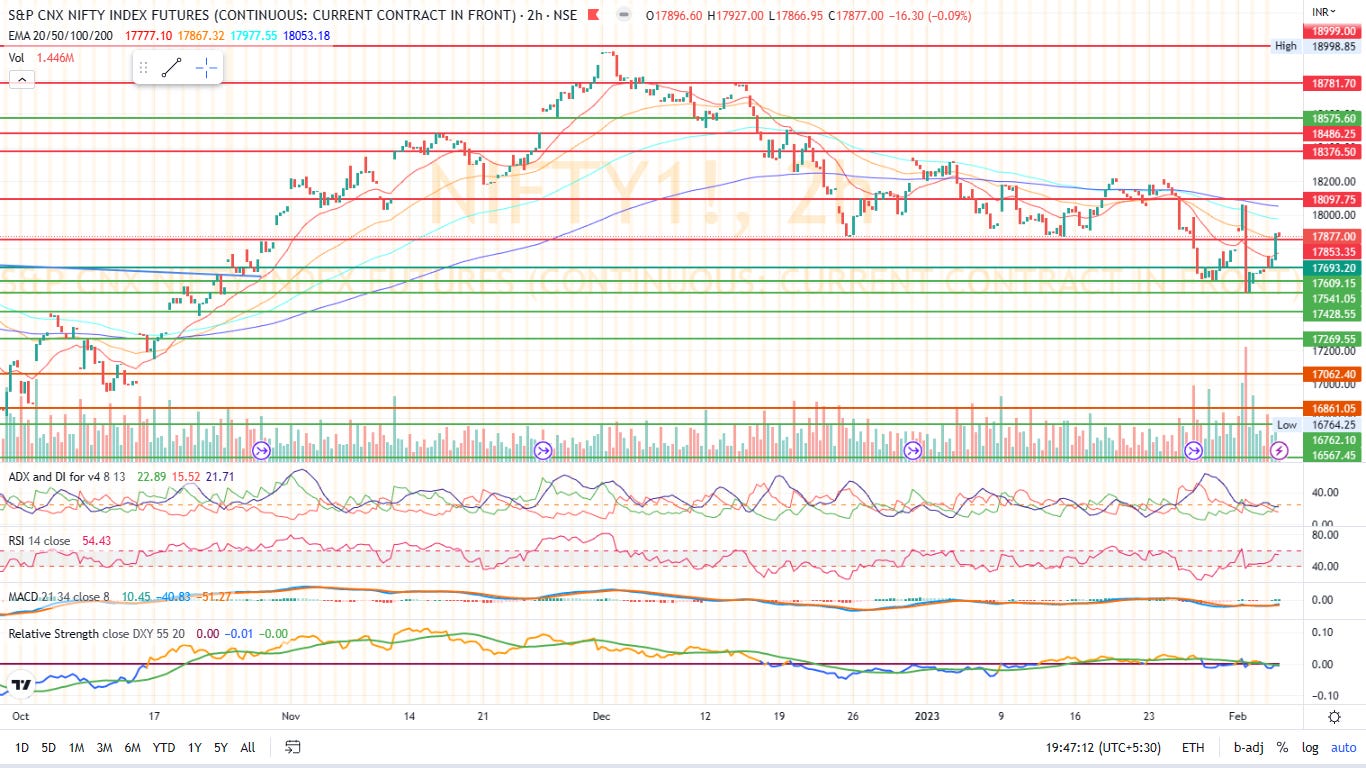Click the event marker near late January

[1194, 451]
